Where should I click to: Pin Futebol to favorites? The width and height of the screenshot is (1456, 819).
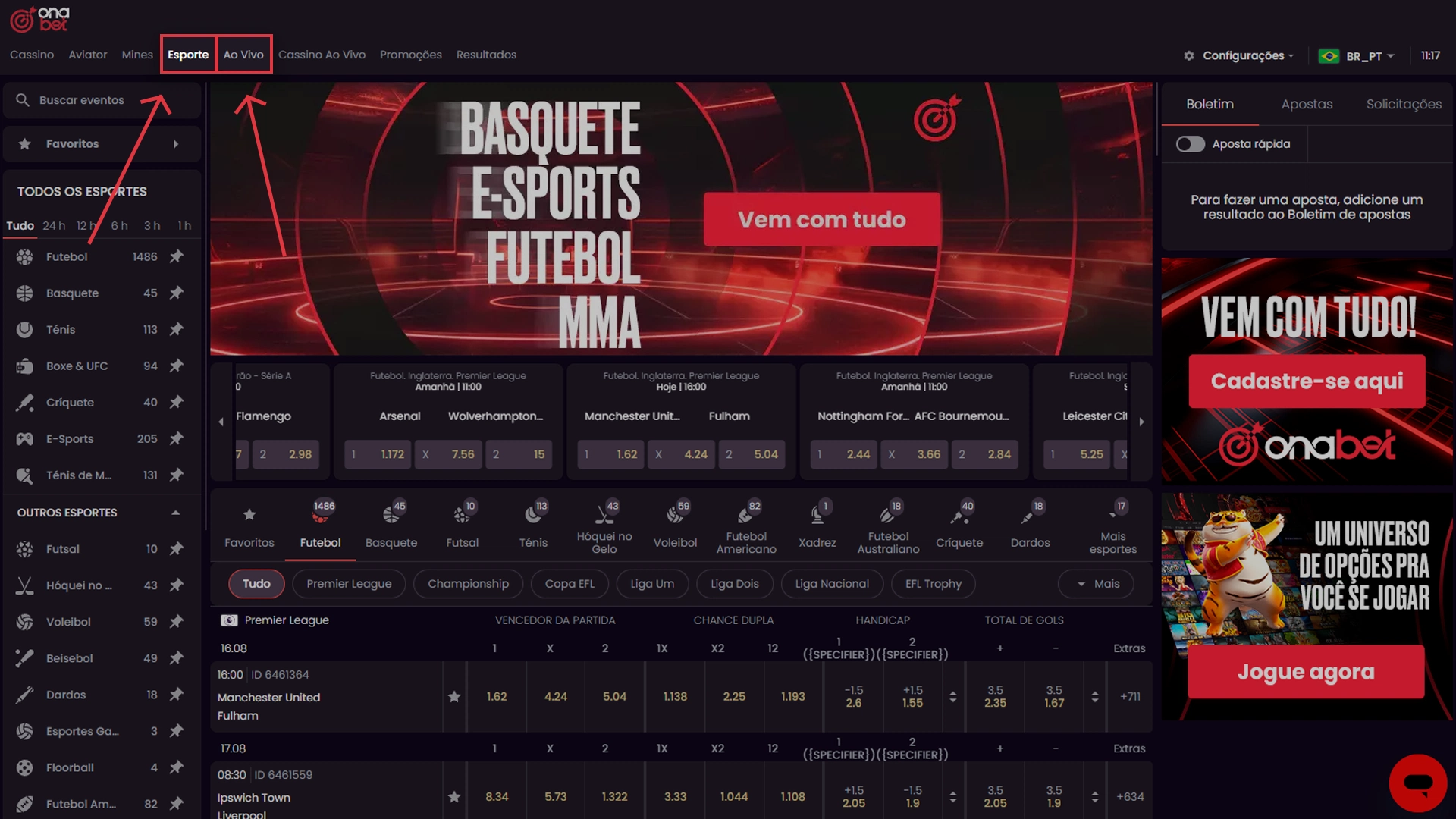click(x=177, y=257)
